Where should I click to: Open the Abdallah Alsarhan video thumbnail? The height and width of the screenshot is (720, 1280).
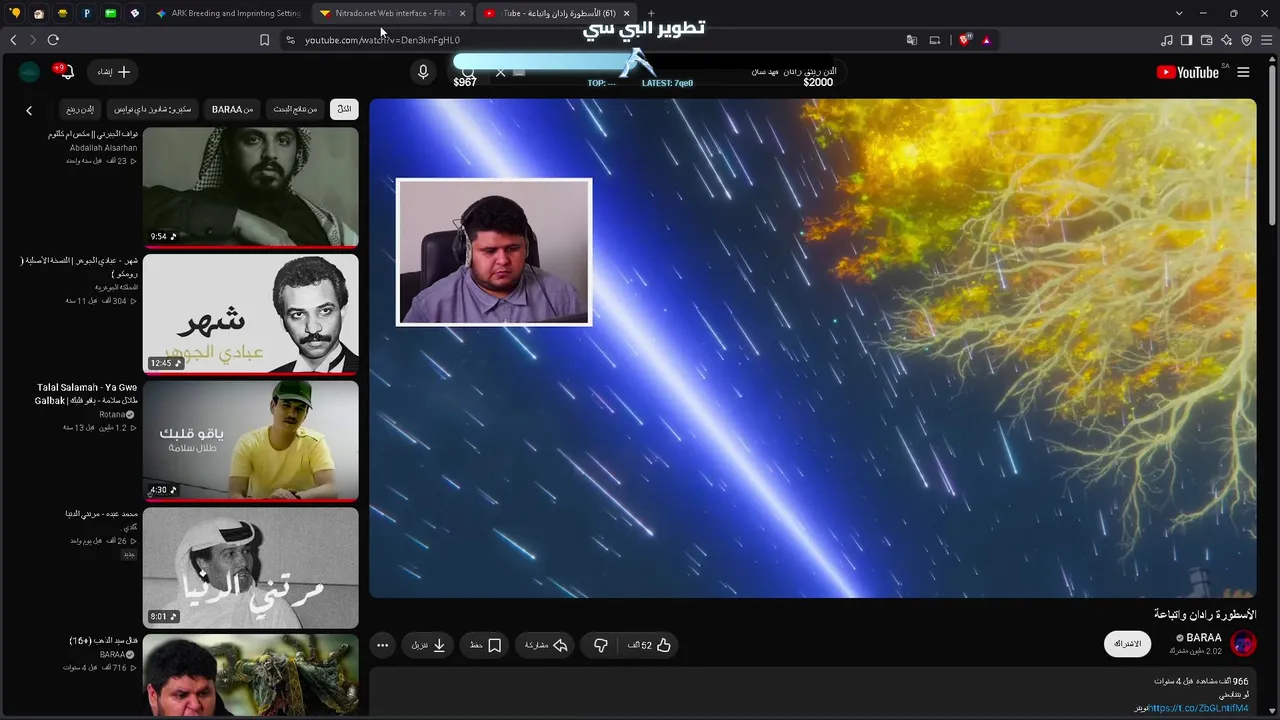[x=250, y=186]
